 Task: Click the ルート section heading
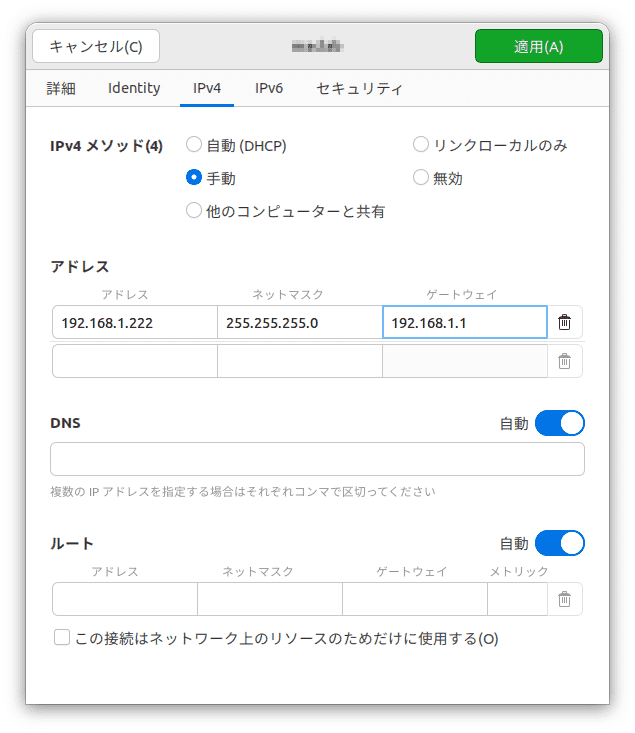point(72,544)
